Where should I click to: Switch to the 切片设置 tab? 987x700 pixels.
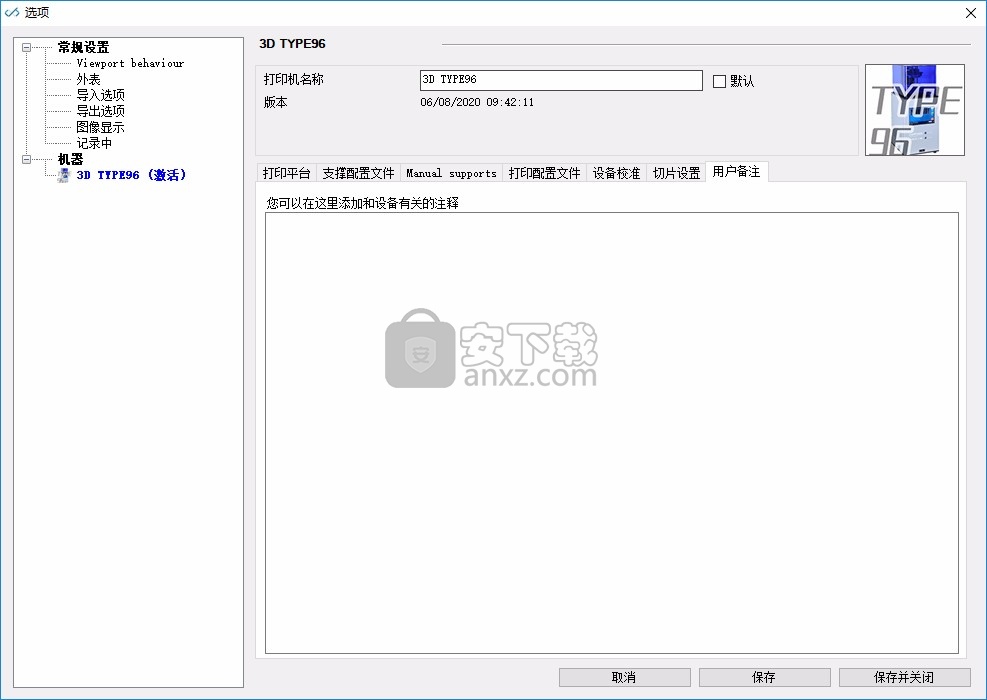point(677,173)
